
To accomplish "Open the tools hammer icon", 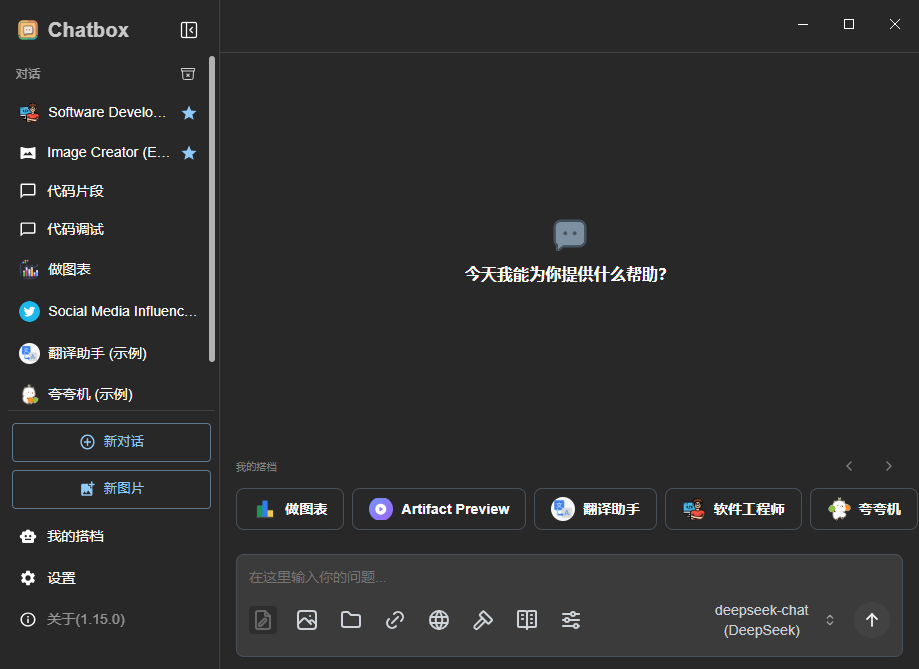I will pyautogui.click(x=483, y=620).
